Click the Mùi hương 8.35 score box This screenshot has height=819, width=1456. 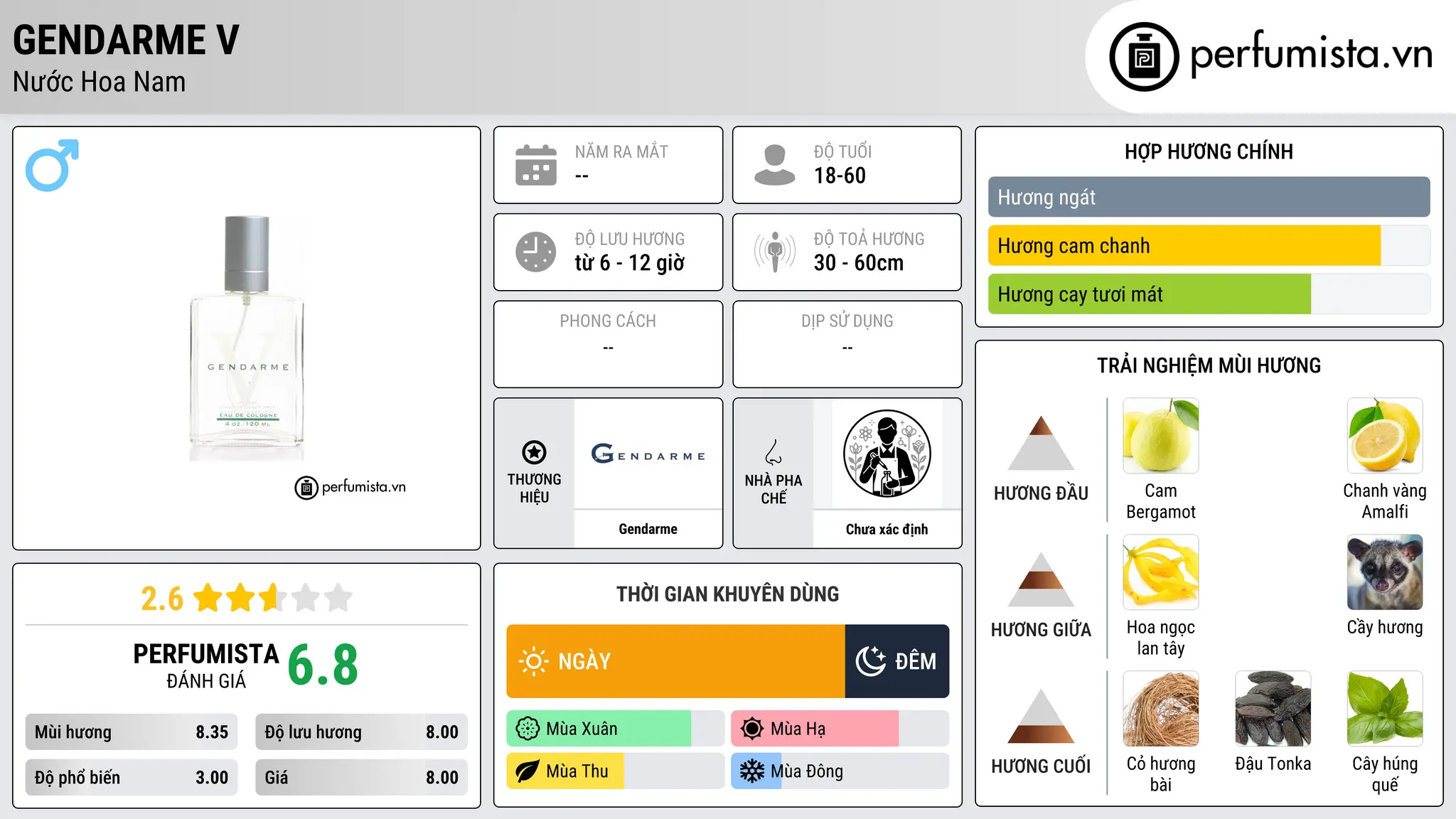point(132,732)
